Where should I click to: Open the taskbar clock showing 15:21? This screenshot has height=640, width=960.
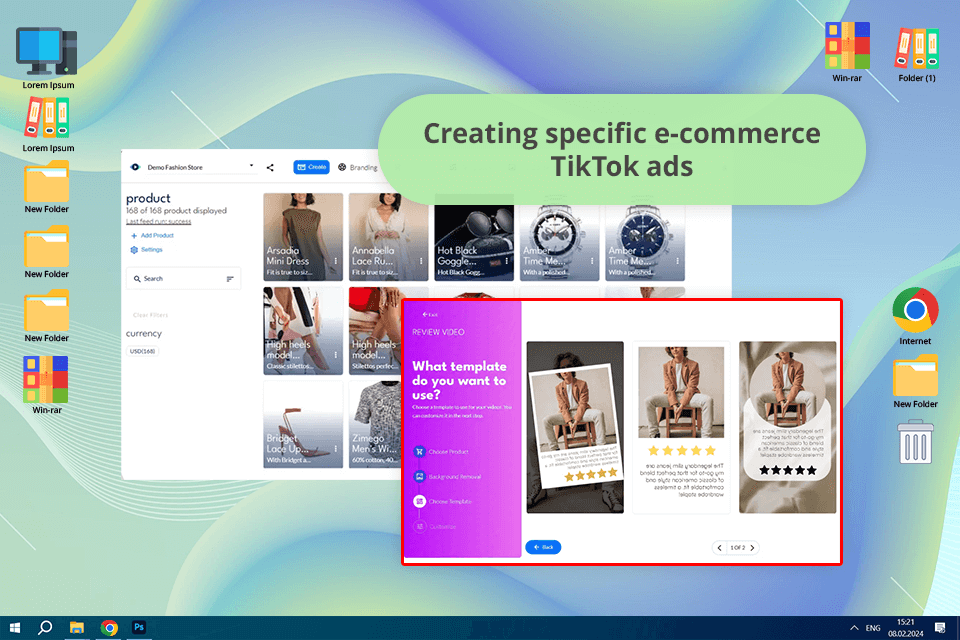click(x=906, y=628)
